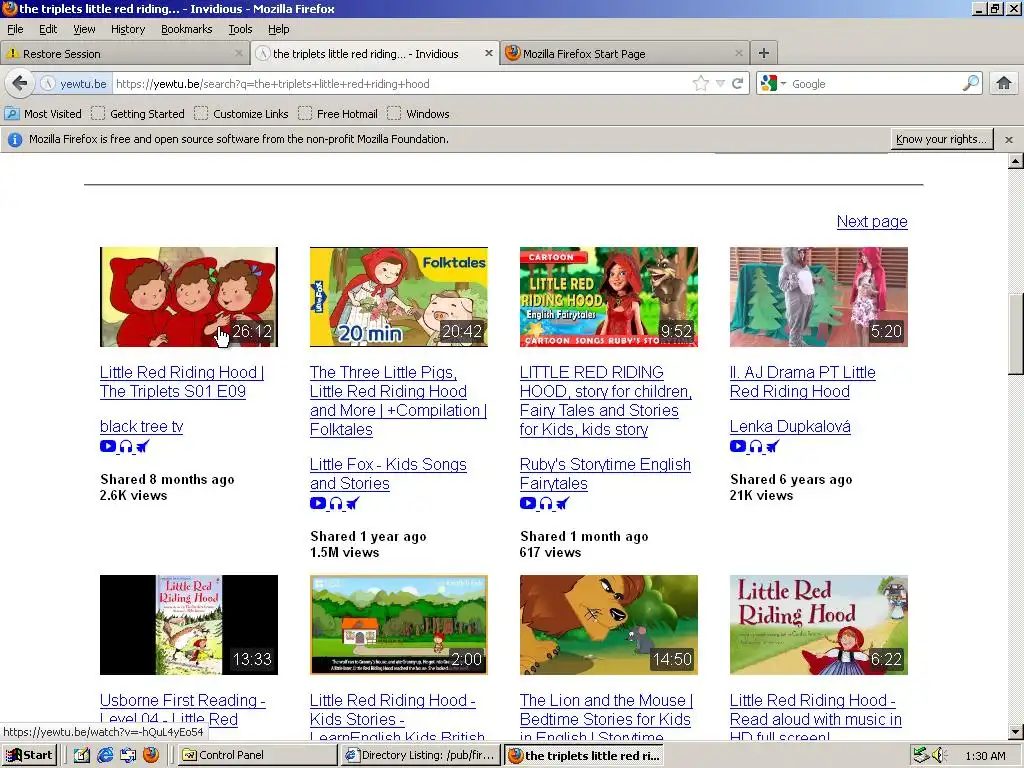
Task: Click YouTube icon under Ruby's Storytime channel
Action: (528, 503)
